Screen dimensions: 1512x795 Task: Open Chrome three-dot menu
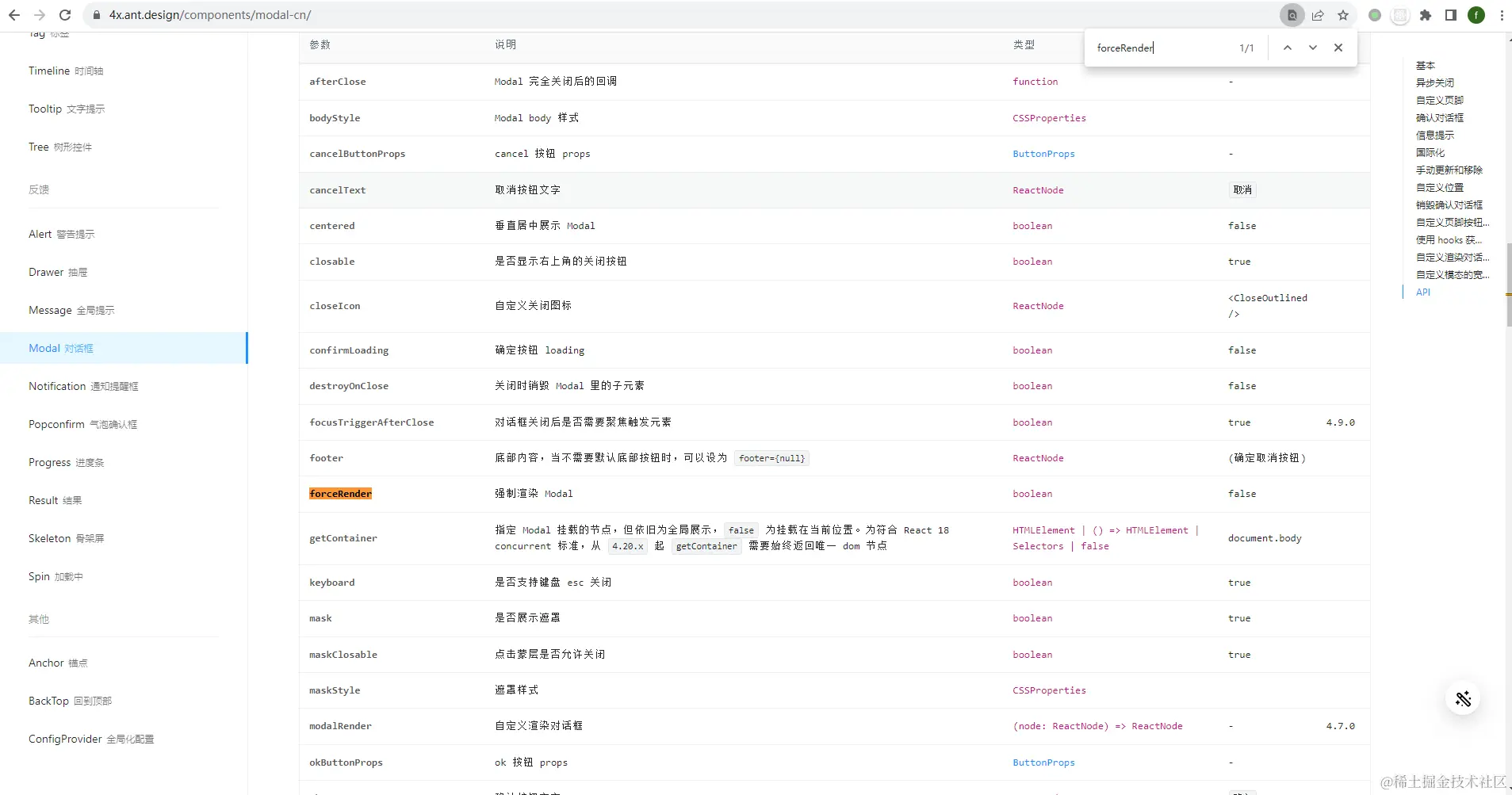[1502, 15]
